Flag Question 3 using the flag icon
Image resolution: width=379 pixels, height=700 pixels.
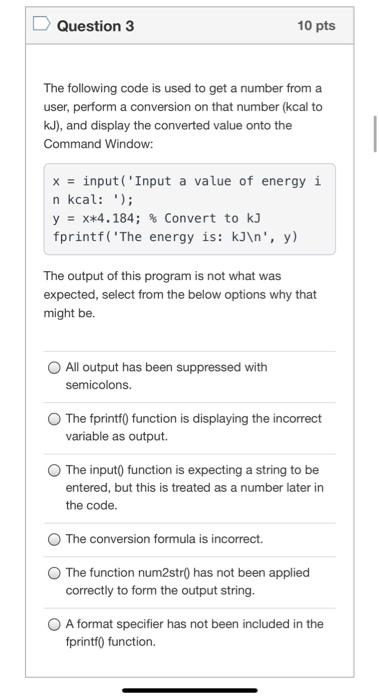[x=42, y=25]
